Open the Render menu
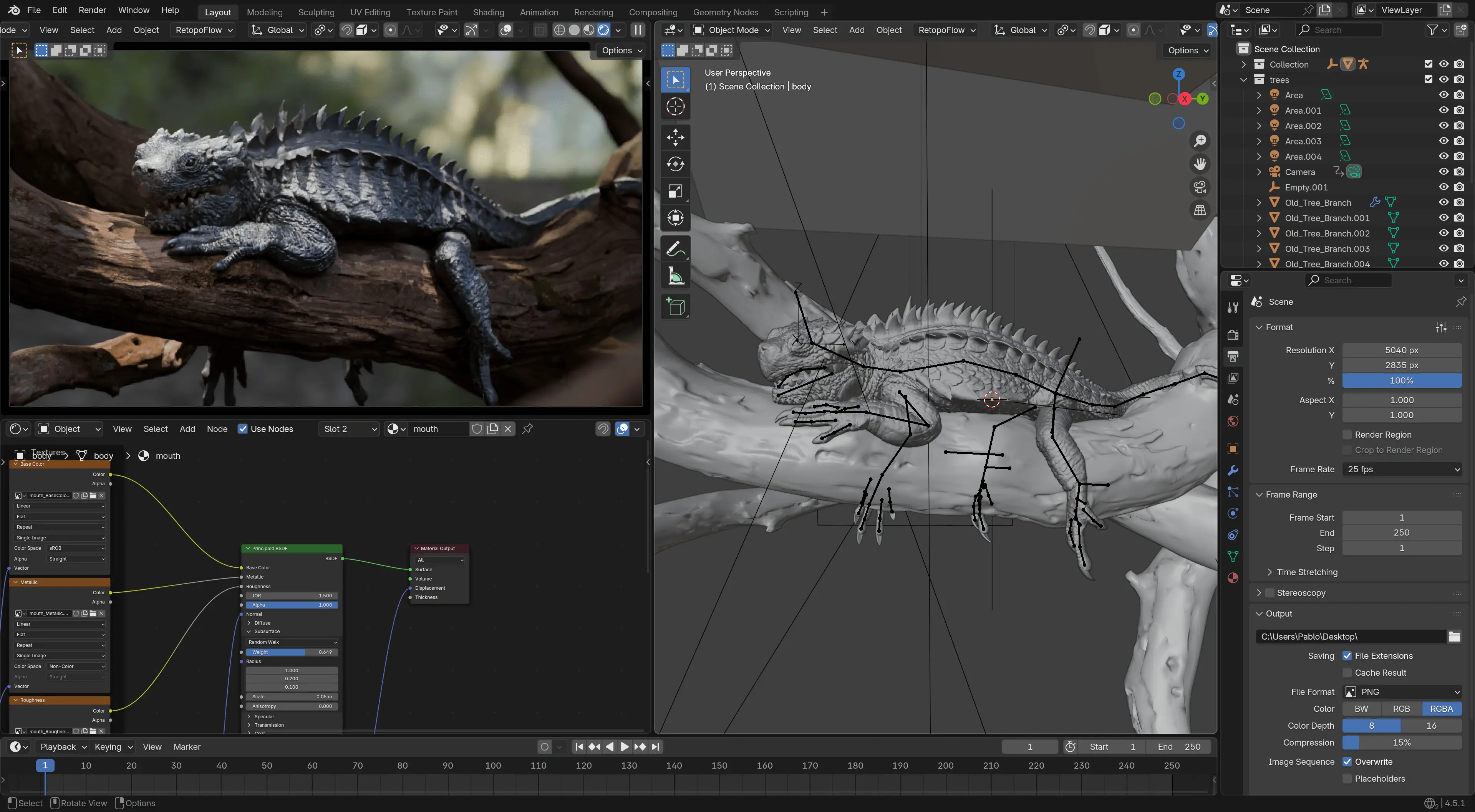The image size is (1475, 812). 92,10
